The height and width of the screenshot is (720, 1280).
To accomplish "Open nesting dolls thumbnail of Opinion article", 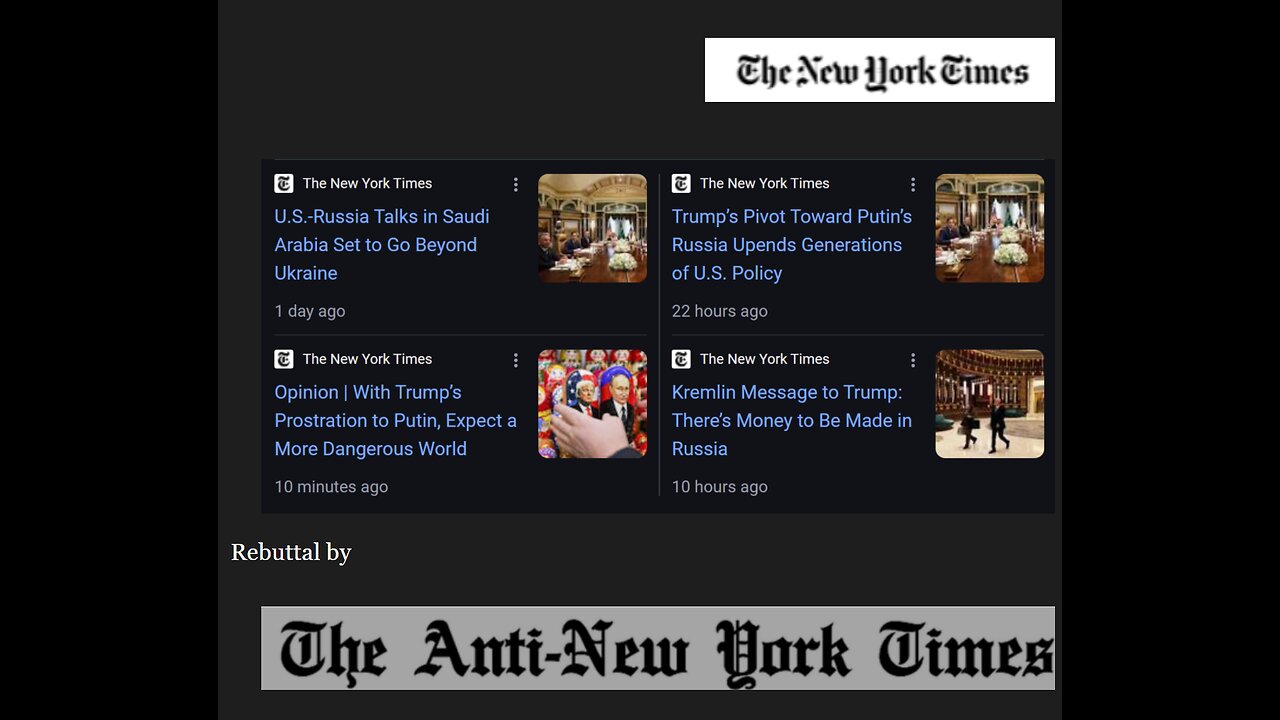I will (x=593, y=404).
